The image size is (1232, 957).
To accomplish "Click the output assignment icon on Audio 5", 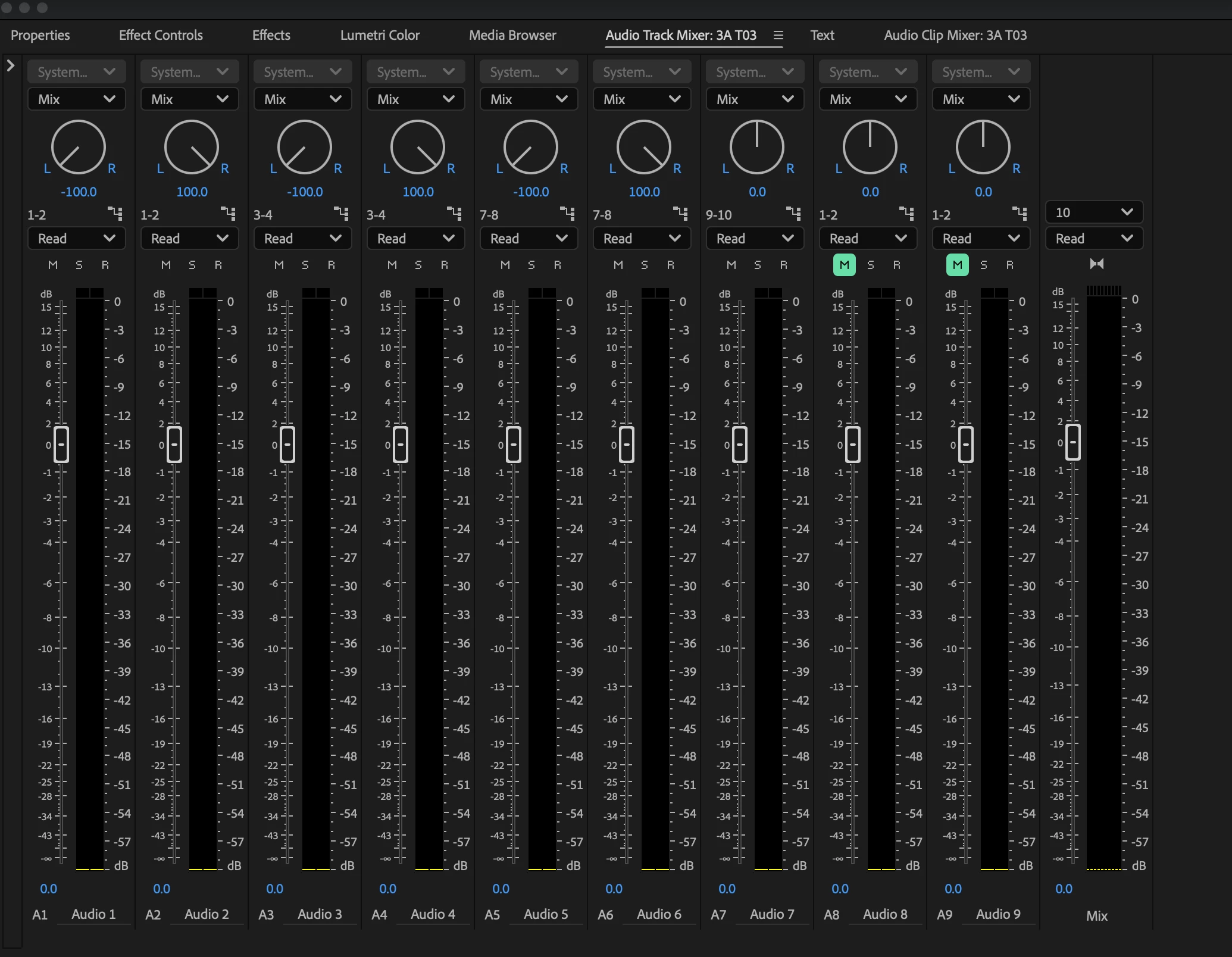I will tap(567, 213).
